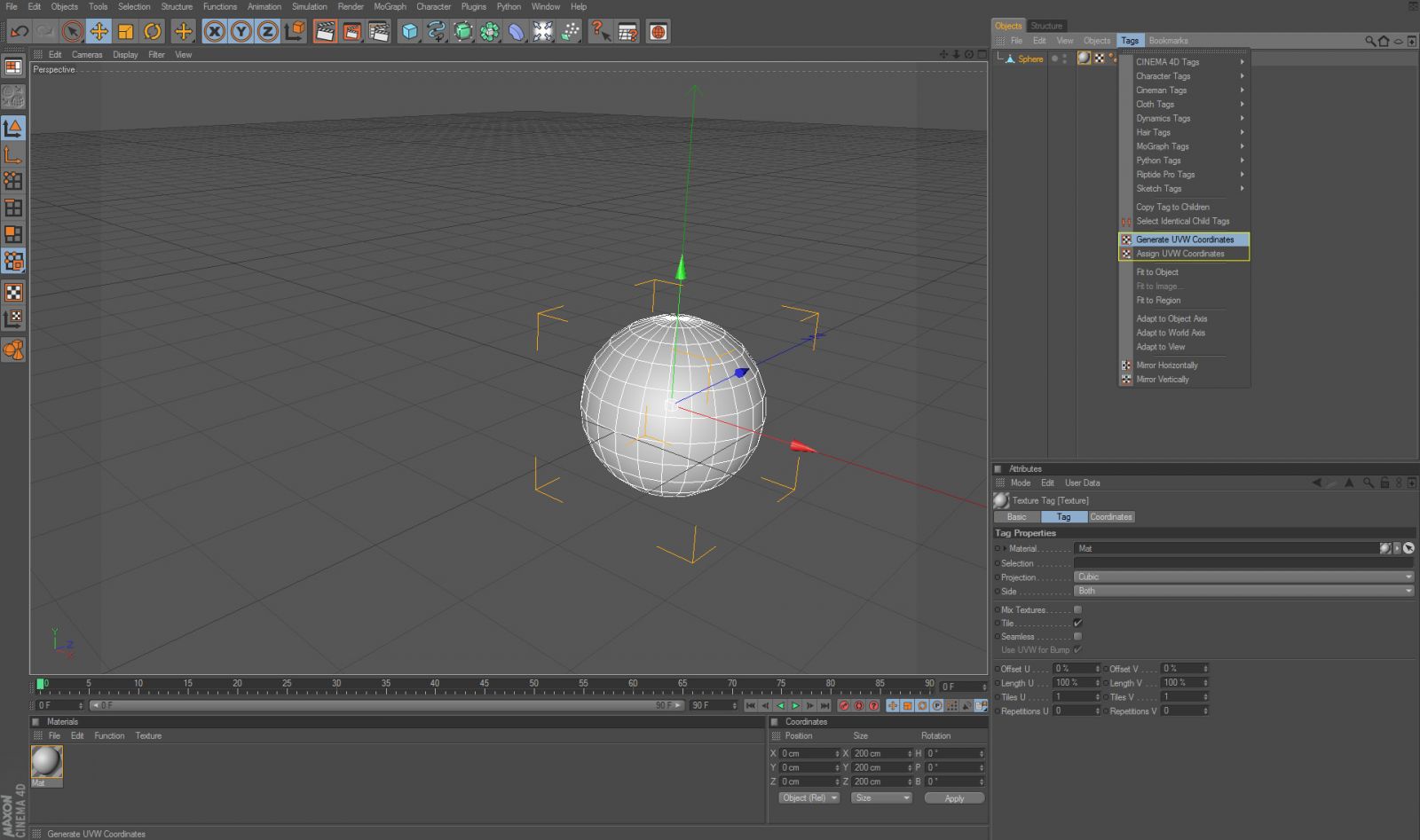The width and height of the screenshot is (1420, 840).
Task: Select the Scale tool icon
Action: pos(125,32)
